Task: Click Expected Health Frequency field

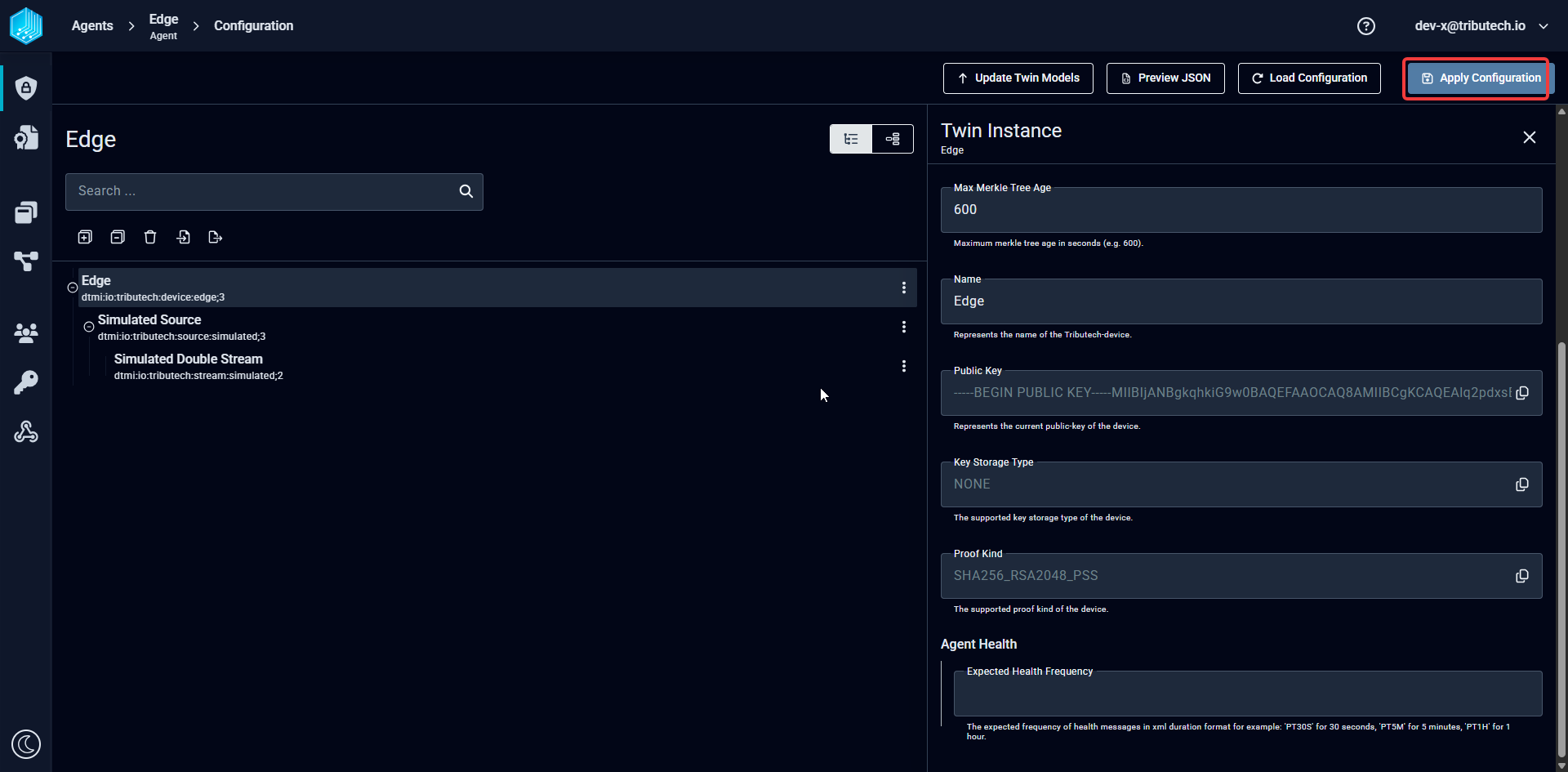Action: click(x=1248, y=694)
